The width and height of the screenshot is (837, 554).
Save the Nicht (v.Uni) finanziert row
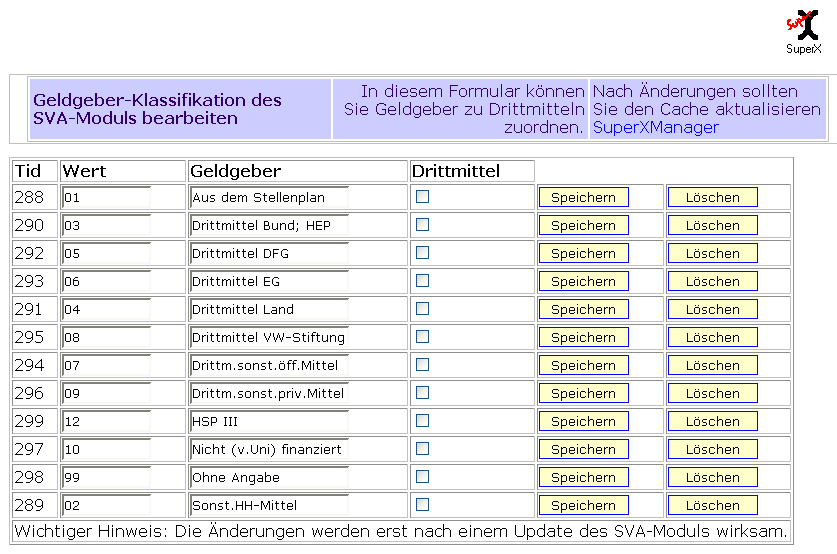[583, 449]
